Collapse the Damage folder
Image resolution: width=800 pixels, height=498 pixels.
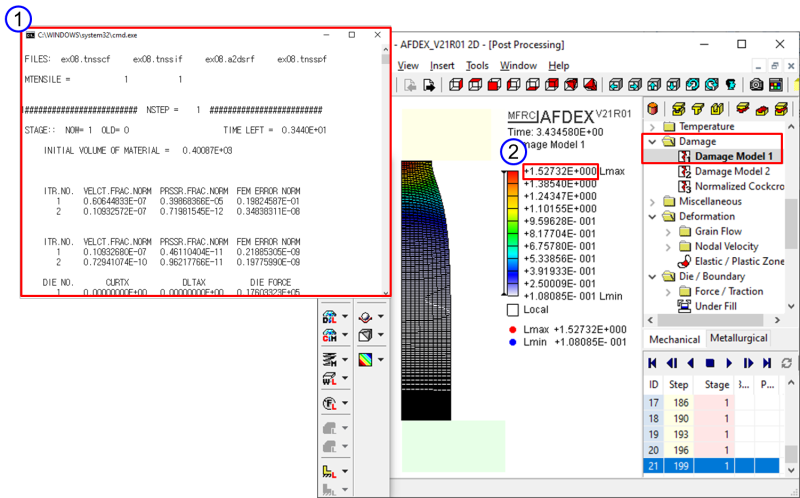pos(654,142)
